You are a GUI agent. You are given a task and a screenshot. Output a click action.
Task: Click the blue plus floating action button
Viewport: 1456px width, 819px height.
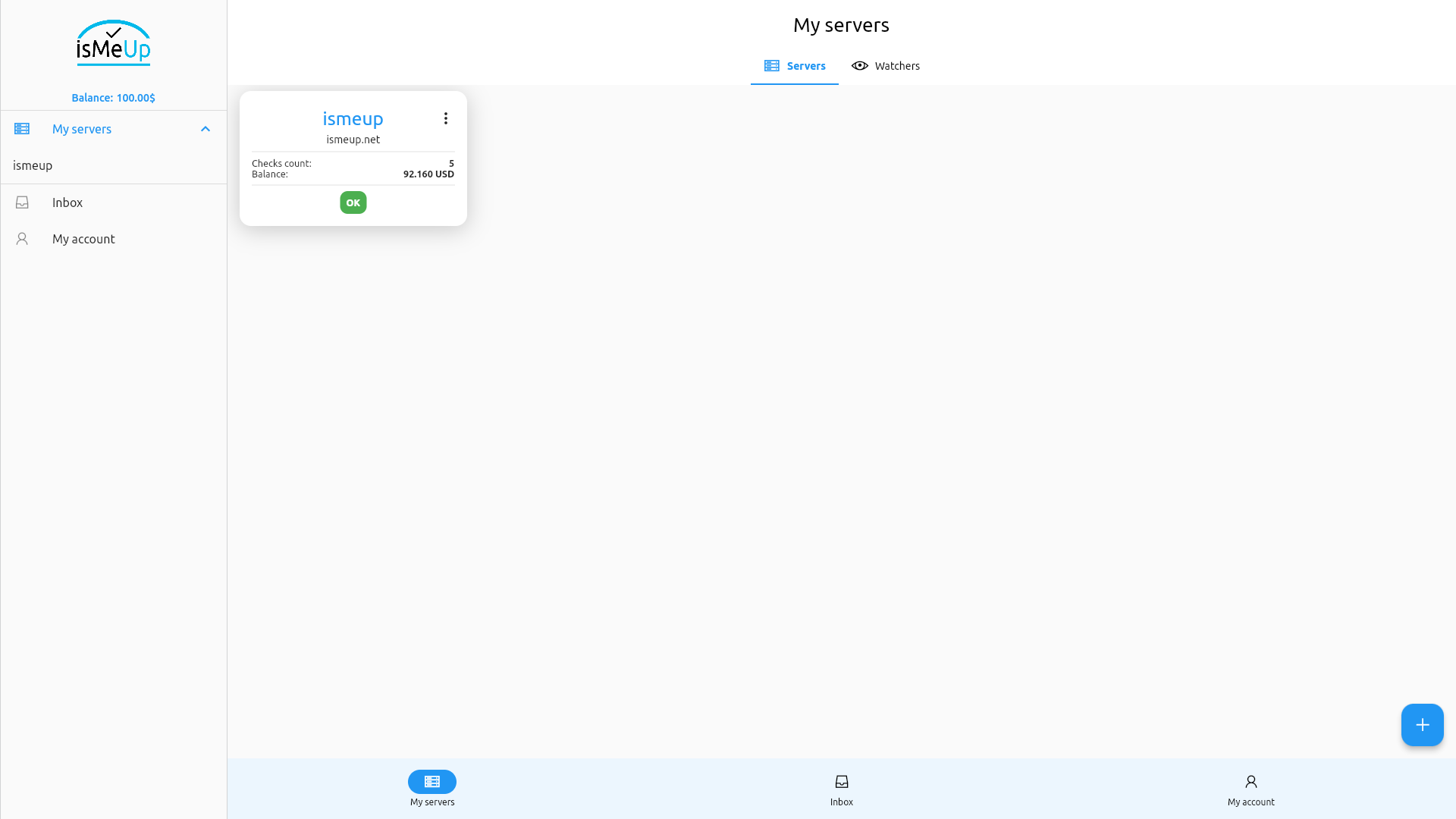click(x=1423, y=725)
